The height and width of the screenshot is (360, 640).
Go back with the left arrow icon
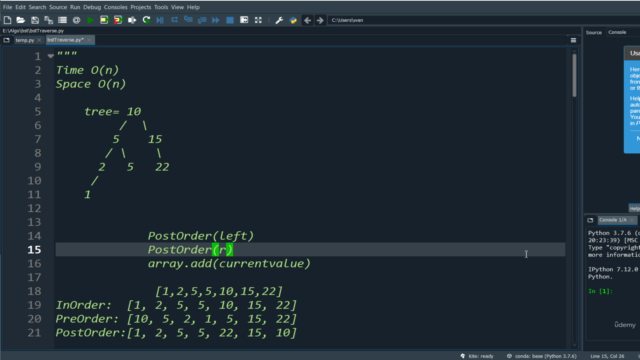click(307, 20)
